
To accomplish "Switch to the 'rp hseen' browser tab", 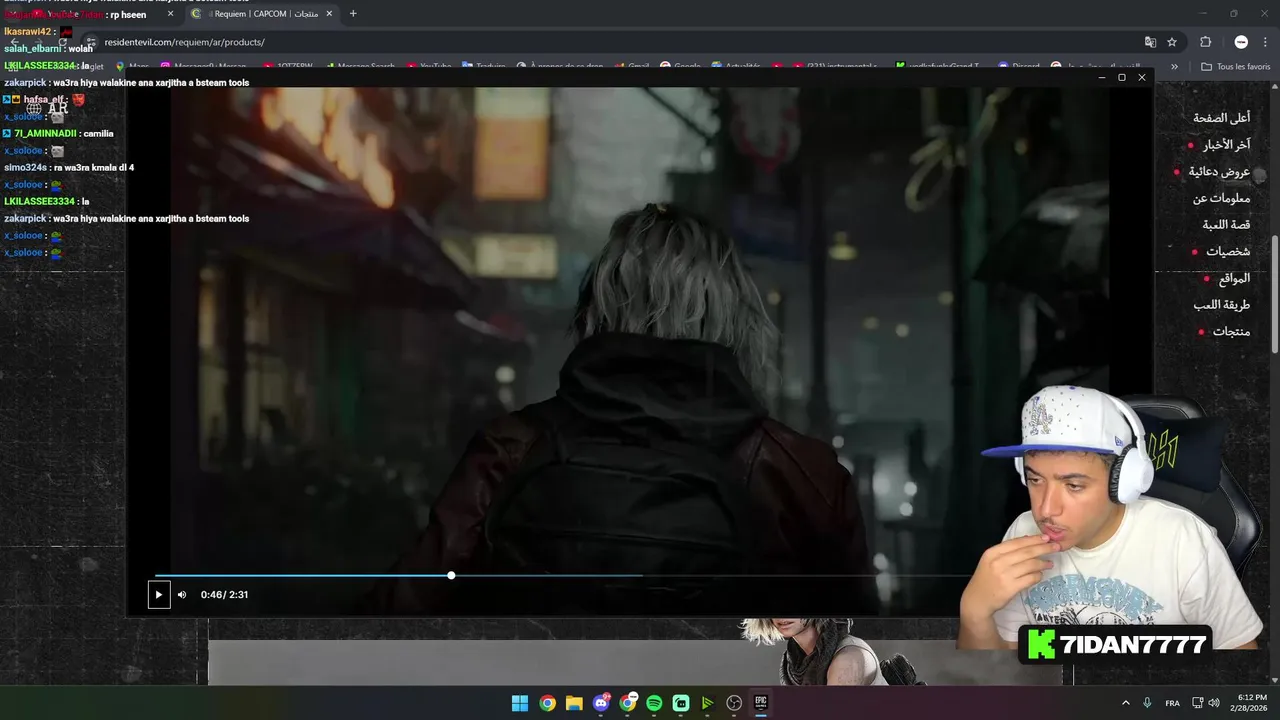I will (95, 14).
